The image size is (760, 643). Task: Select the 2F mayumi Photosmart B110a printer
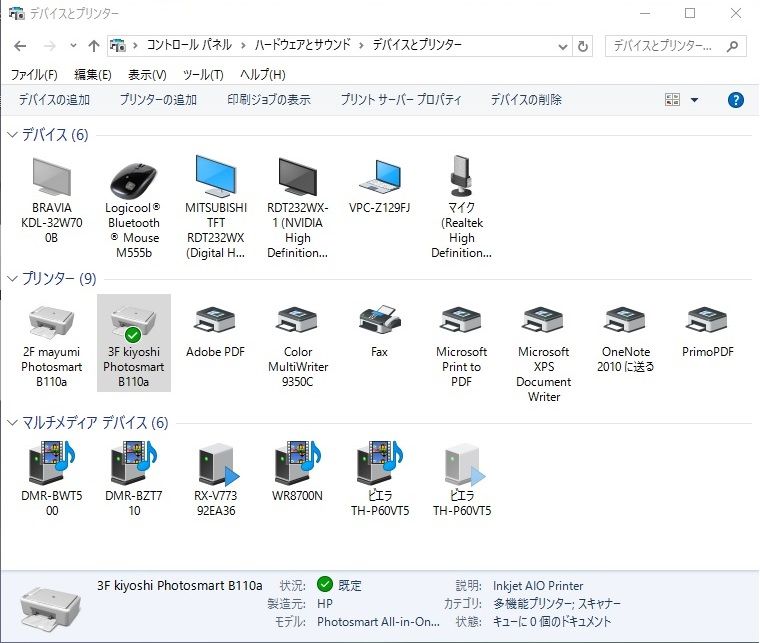51,321
